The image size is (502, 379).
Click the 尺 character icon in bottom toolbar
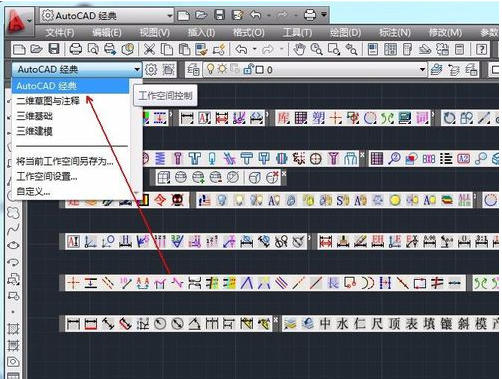[377, 324]
